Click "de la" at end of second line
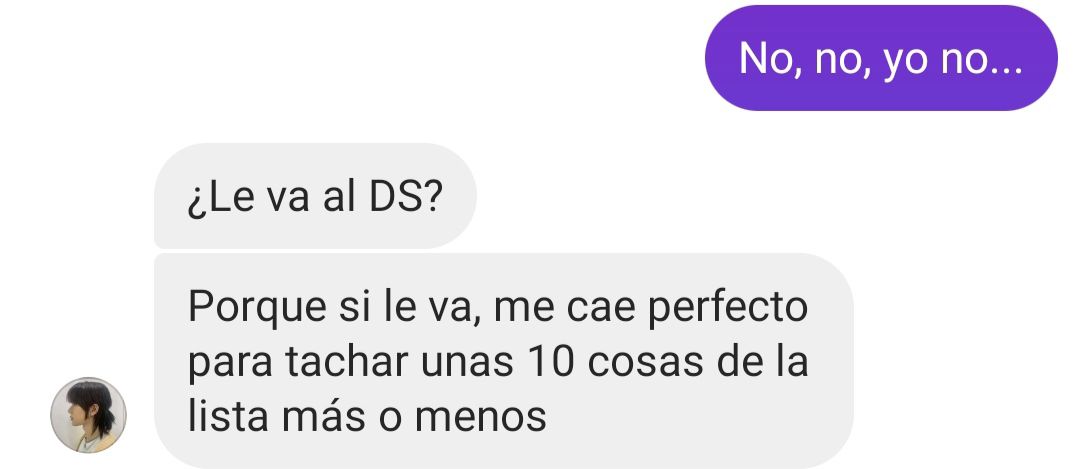Viewport: 1080px width, 469px height. click(762, 362)
